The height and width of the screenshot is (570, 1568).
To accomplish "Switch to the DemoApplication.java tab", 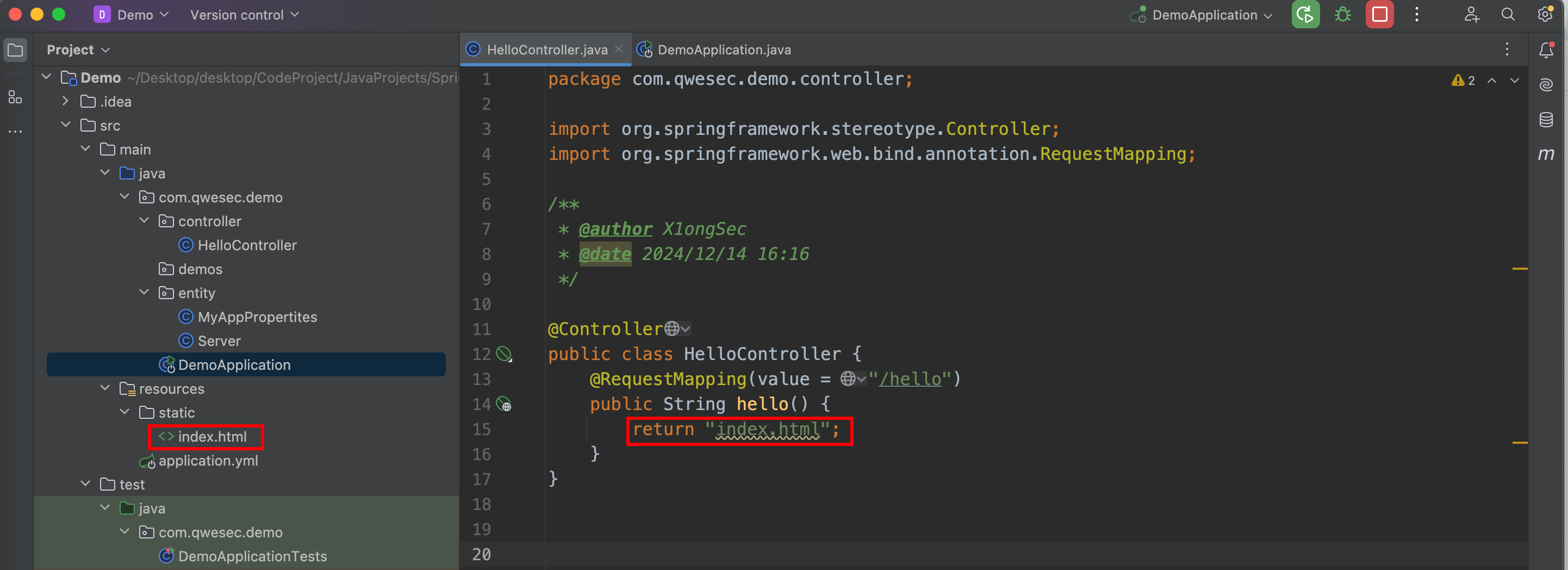I will click(x=714, y=49).
